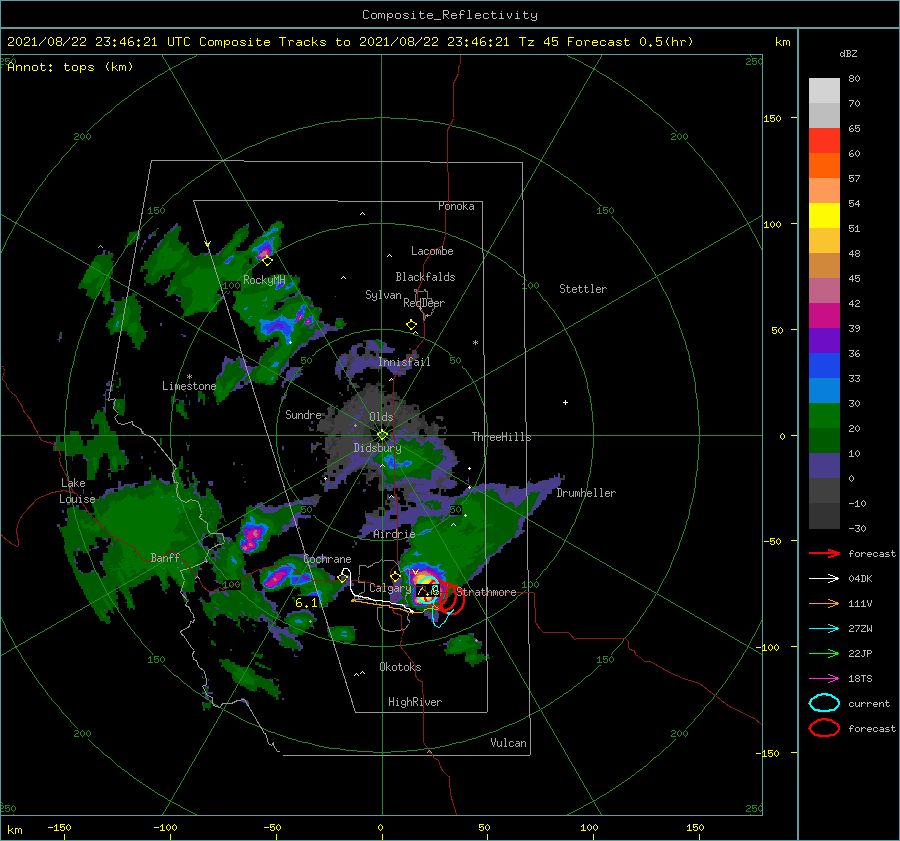900x841 pixels.
Task: Click the Composite_Reflectivity title
Action: click(450, 15)
